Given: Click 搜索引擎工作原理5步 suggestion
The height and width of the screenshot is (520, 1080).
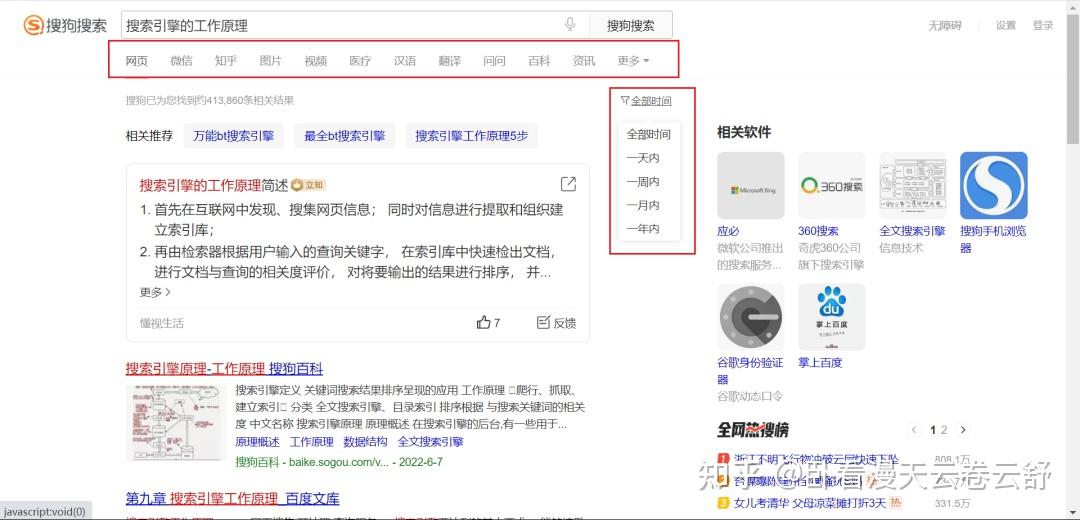Looking at the screenshot, I should click(472, 136).
